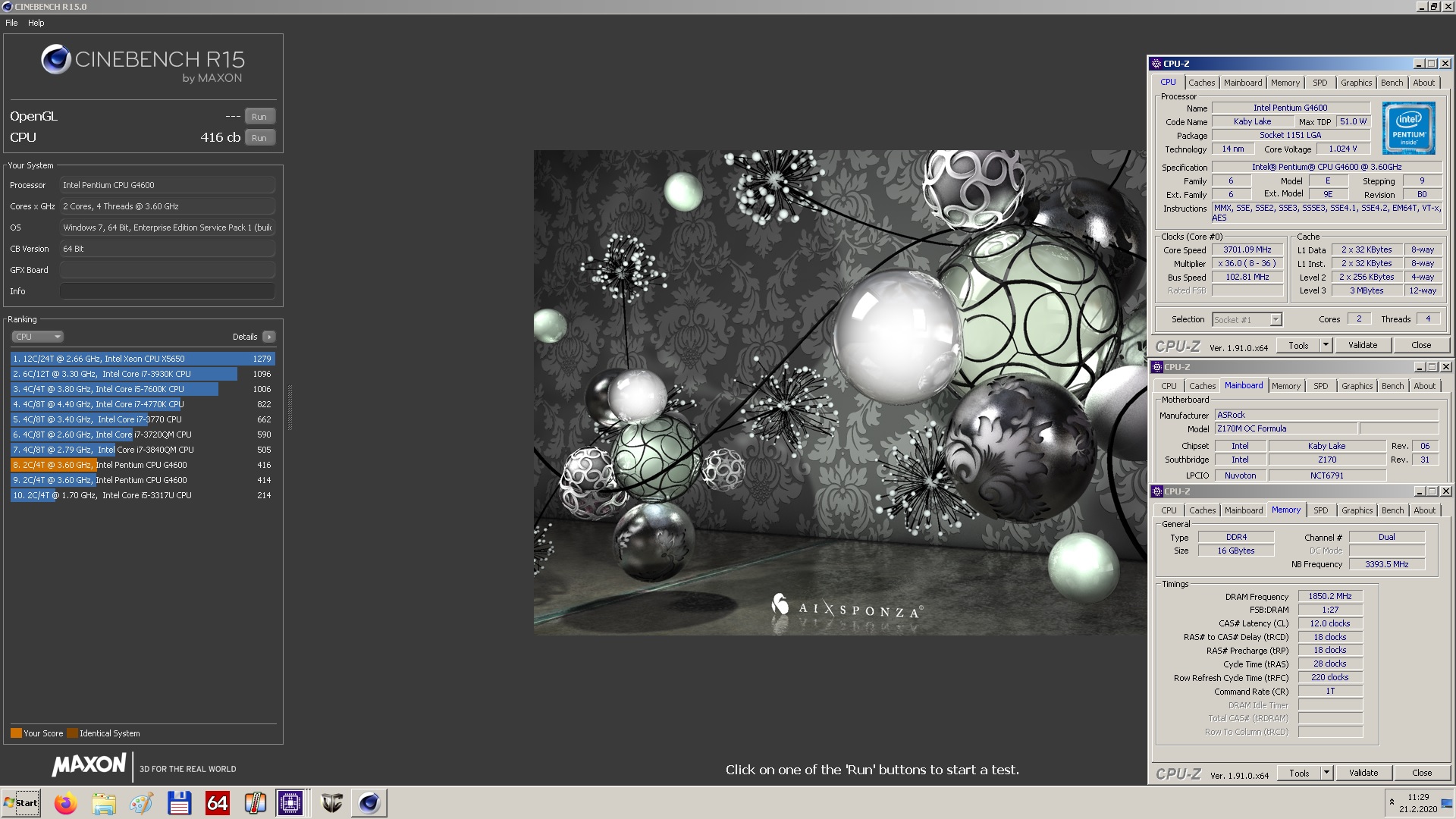Click the rendered AIXSPONZA scene image
Viewport: 1456px width, 819px height.
[840, 393]
